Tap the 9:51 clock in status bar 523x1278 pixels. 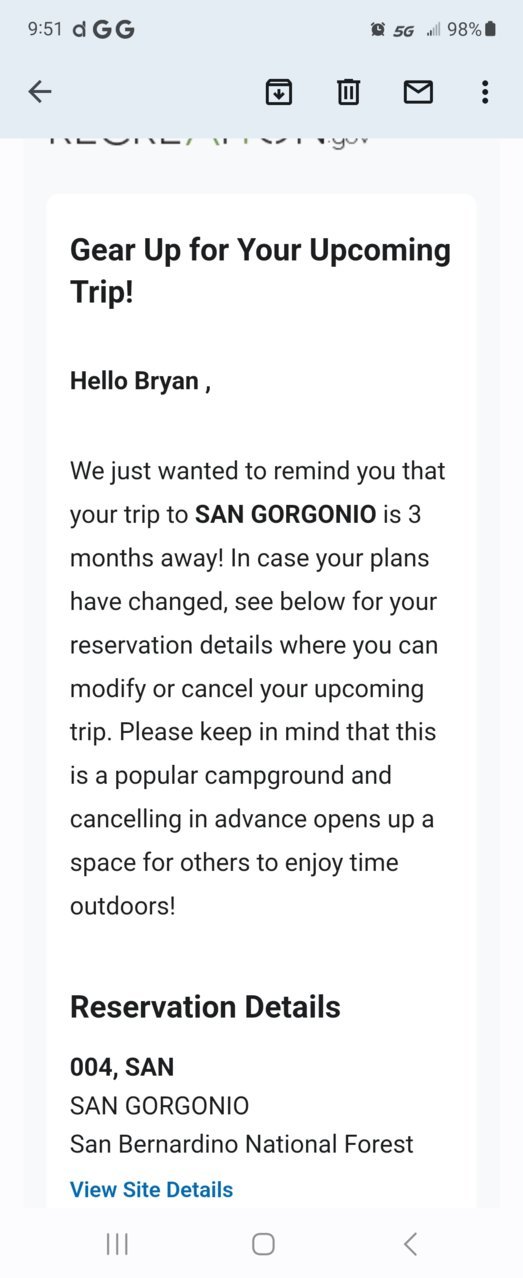[45, 30]
